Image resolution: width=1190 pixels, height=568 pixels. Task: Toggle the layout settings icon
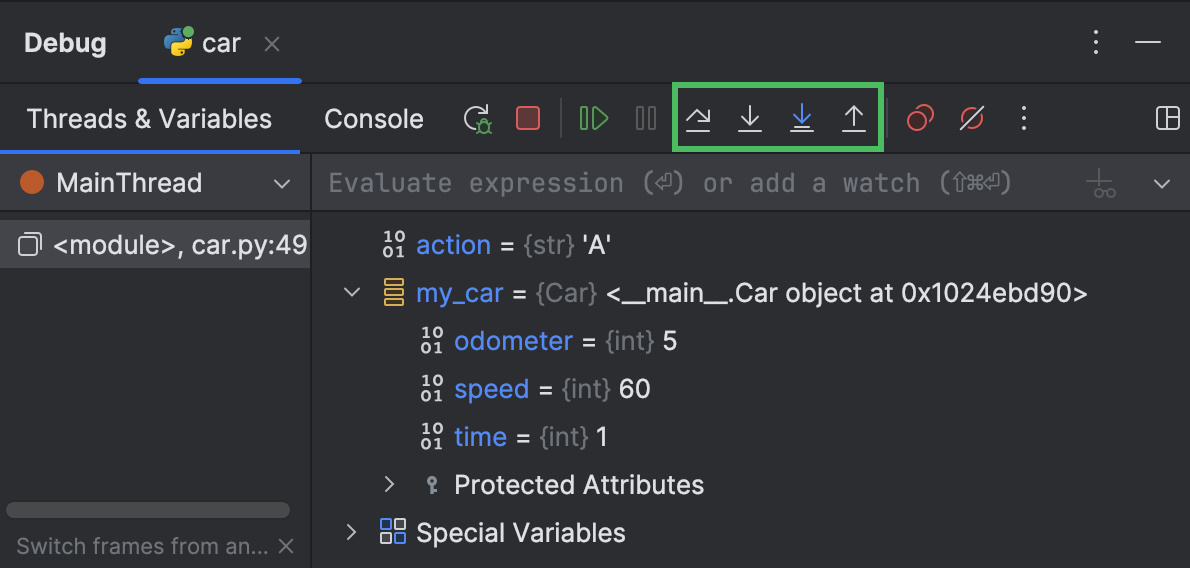[1167, 118]
